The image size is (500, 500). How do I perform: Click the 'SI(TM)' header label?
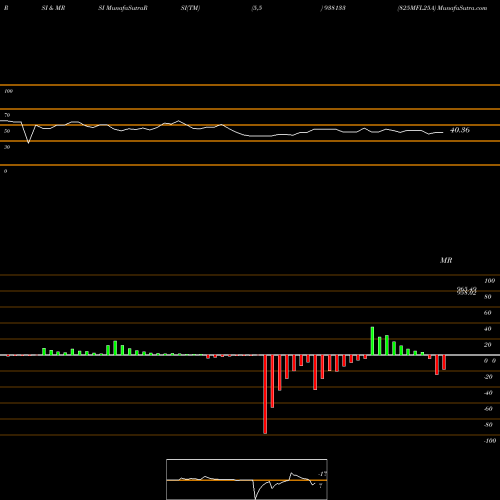190,8
